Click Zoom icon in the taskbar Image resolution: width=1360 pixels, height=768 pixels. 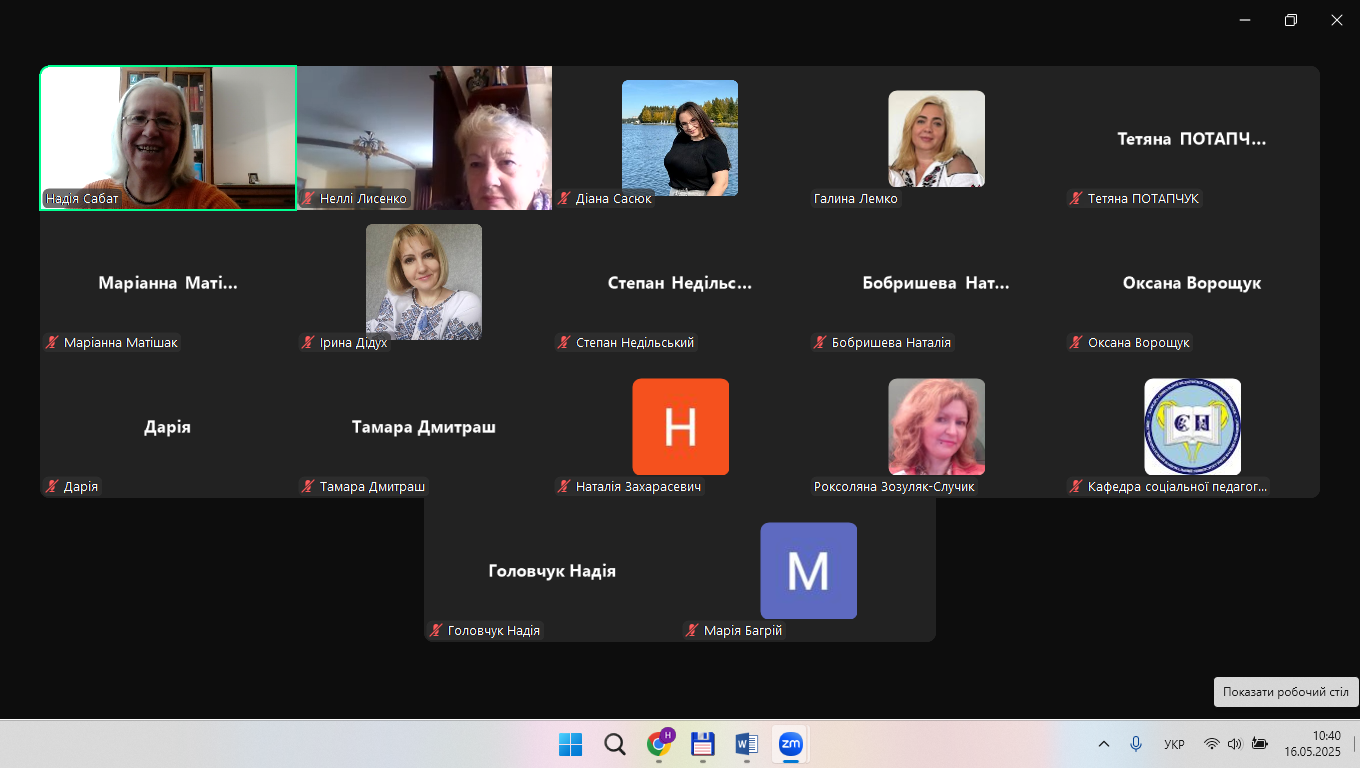point(790,744)
